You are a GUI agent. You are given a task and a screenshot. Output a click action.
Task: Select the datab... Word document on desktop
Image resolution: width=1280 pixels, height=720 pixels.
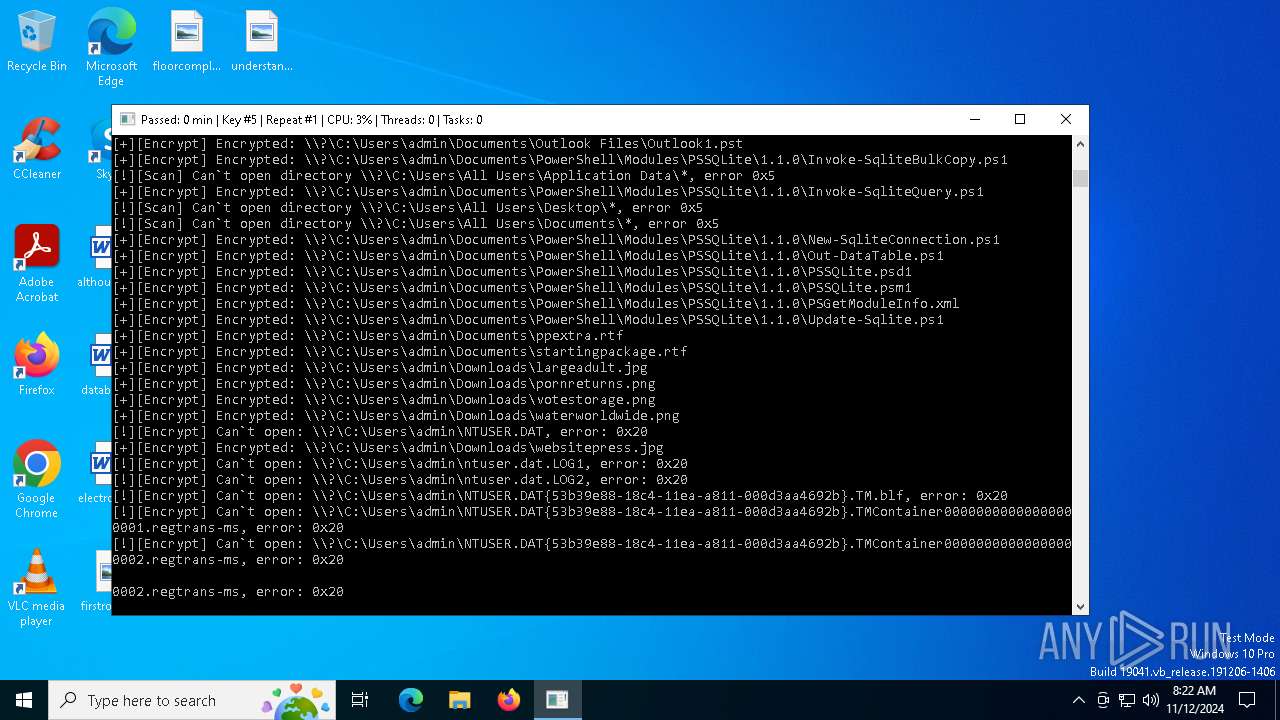point(98,365)
